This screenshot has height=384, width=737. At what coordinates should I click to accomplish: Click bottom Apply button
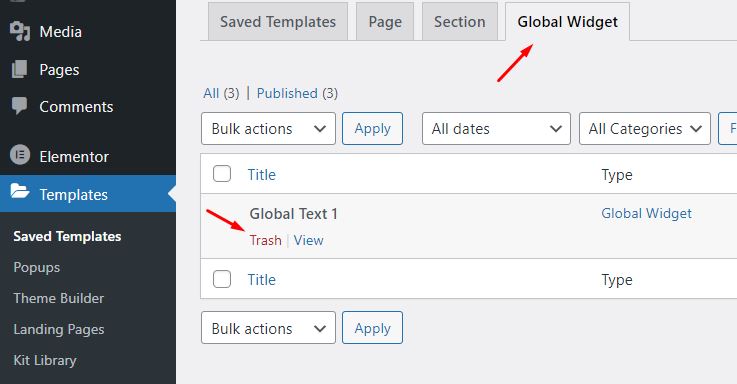click(372, 328)
